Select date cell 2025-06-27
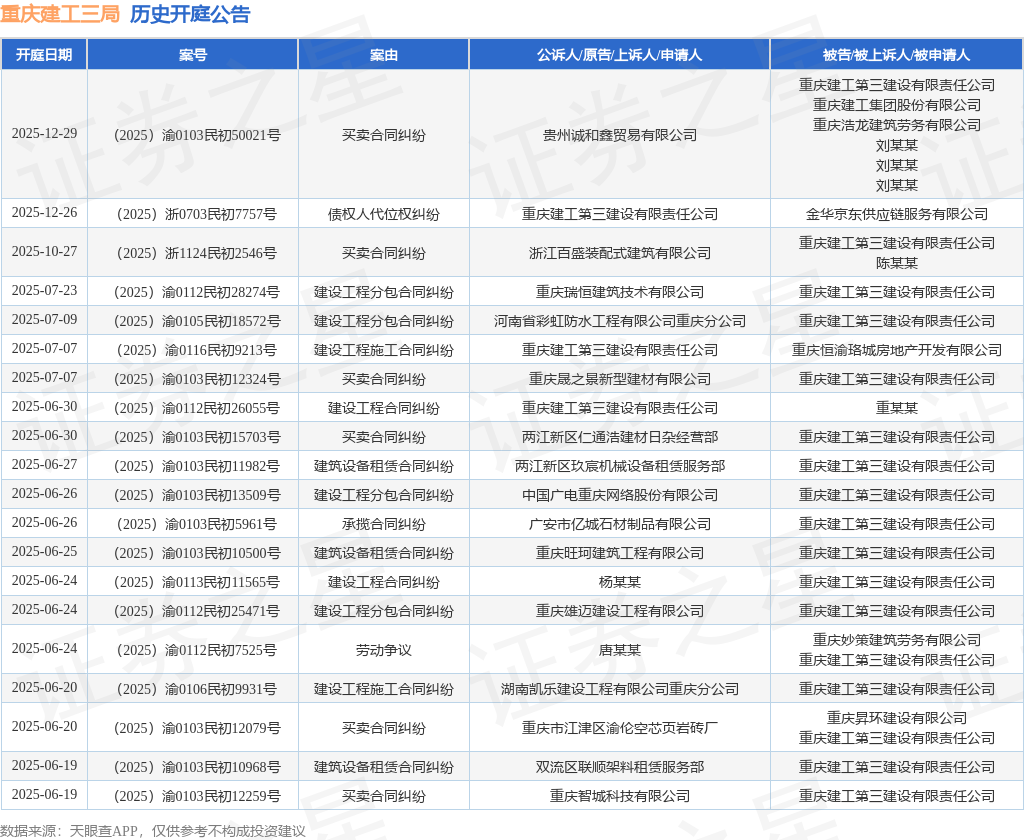 [x=44, y=464]
